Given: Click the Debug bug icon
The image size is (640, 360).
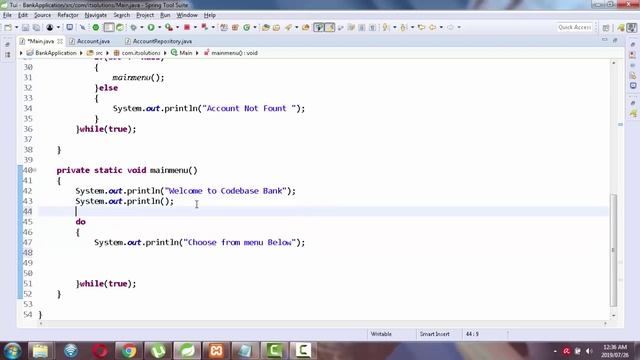Looking at the screenshot, I should tap(133, 27).
